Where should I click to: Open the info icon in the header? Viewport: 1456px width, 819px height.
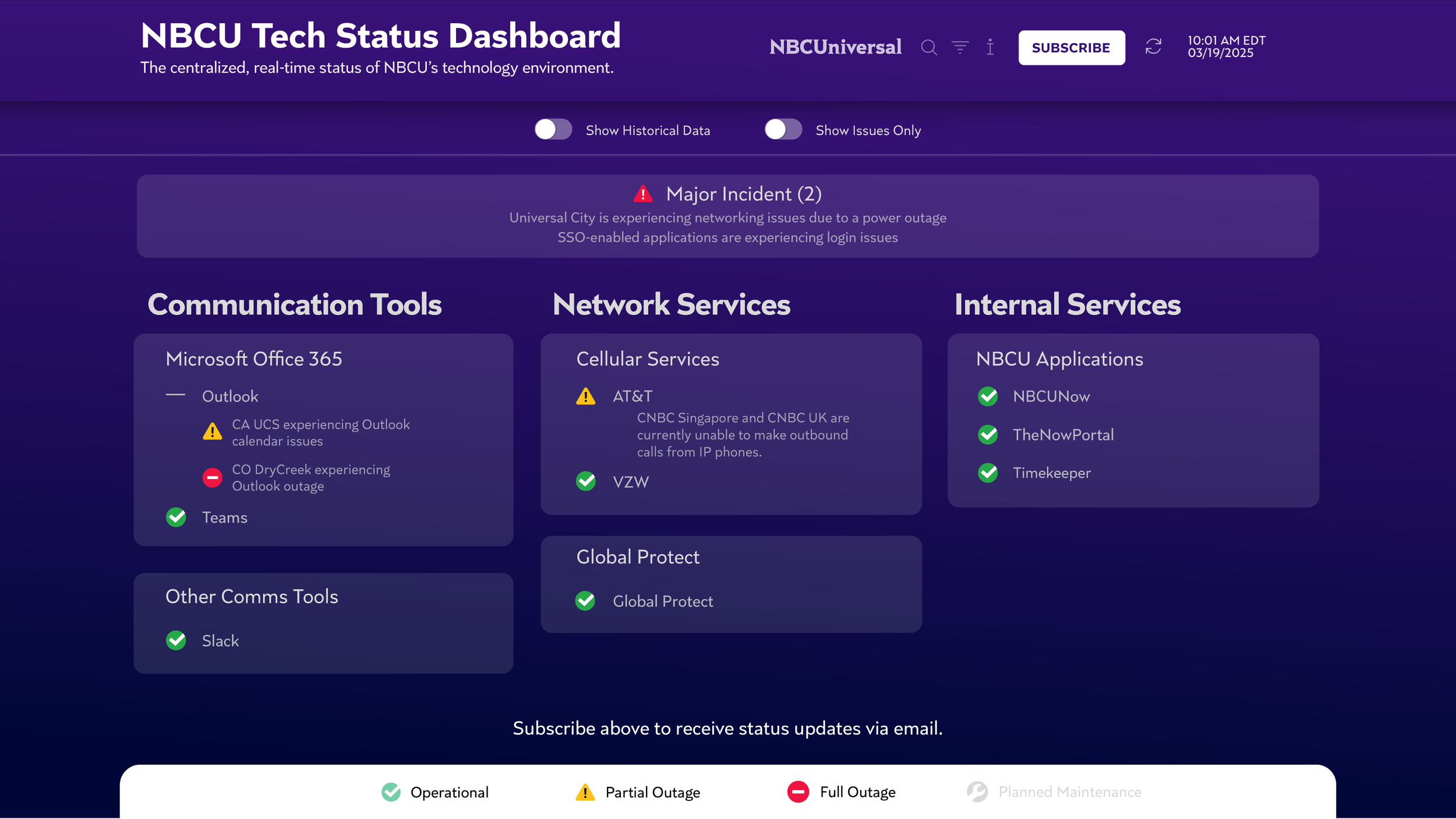click(989, 48)
